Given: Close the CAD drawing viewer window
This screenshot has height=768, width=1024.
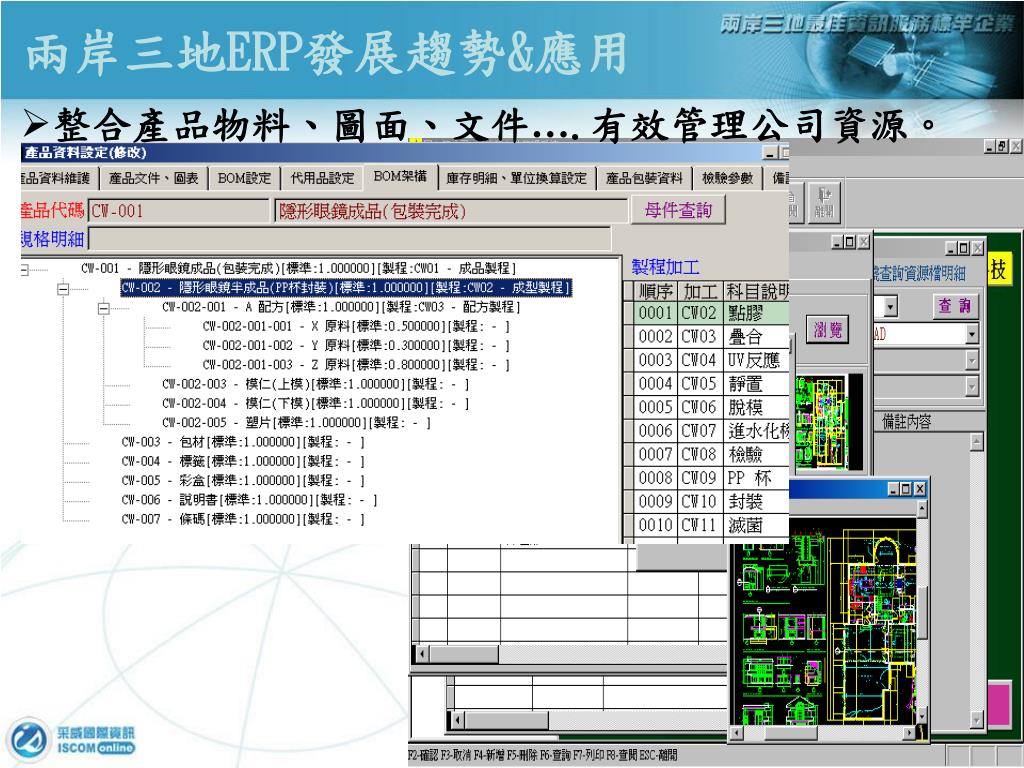Looking at the screenshot, I should point(920,488).
